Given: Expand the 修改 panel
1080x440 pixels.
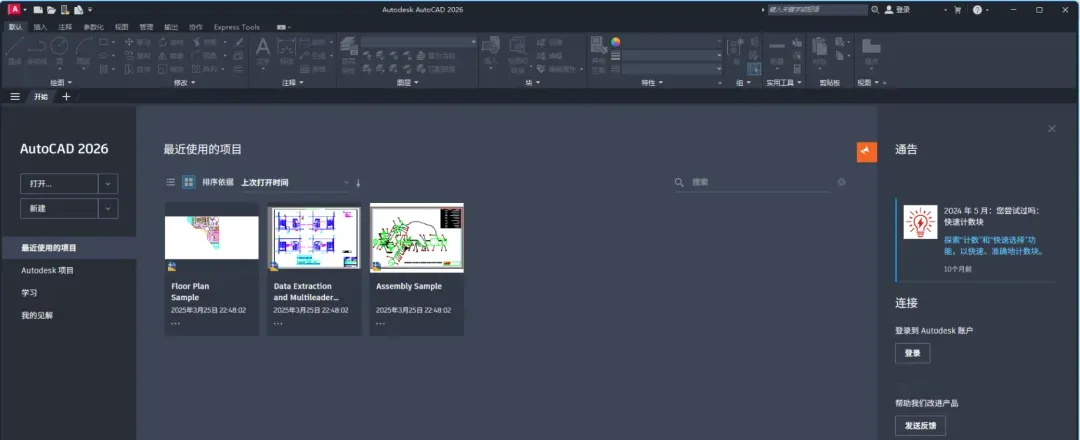Looking at the screenshot, I should (184, 83).
